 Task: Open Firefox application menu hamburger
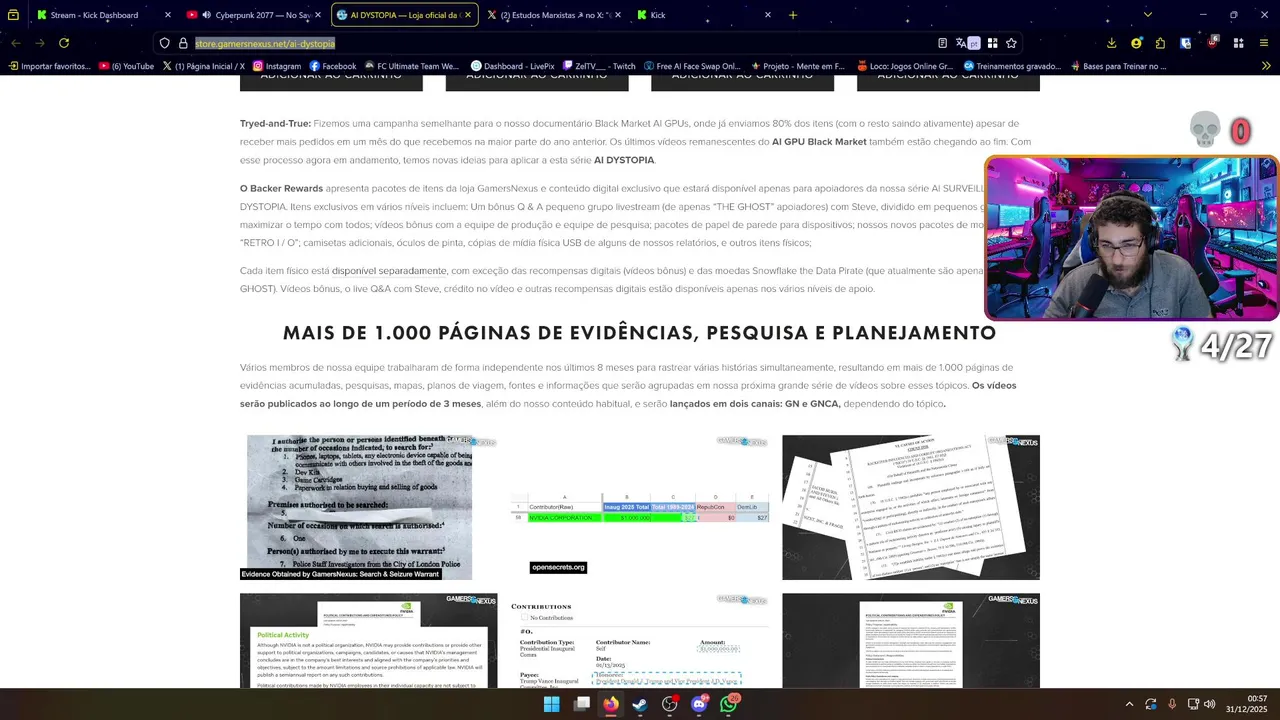(x=1264, y=43)
